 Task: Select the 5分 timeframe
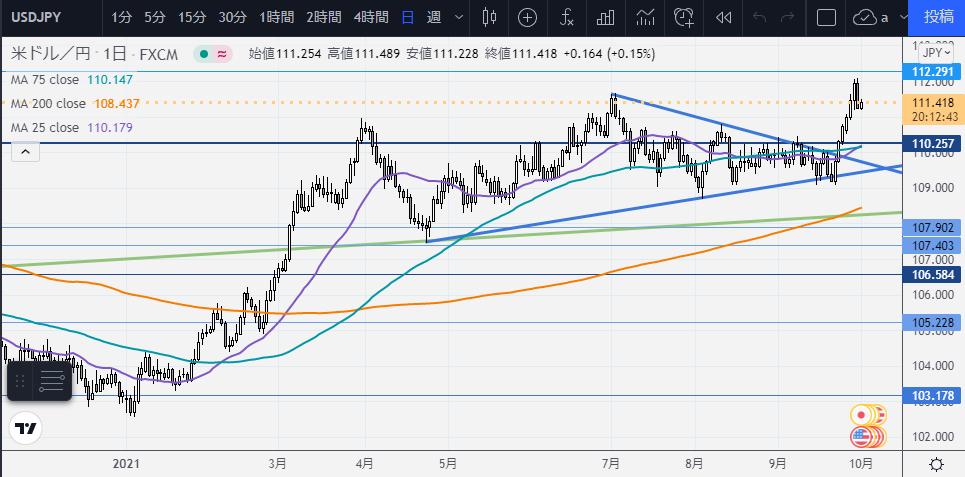tap(154, 17)
